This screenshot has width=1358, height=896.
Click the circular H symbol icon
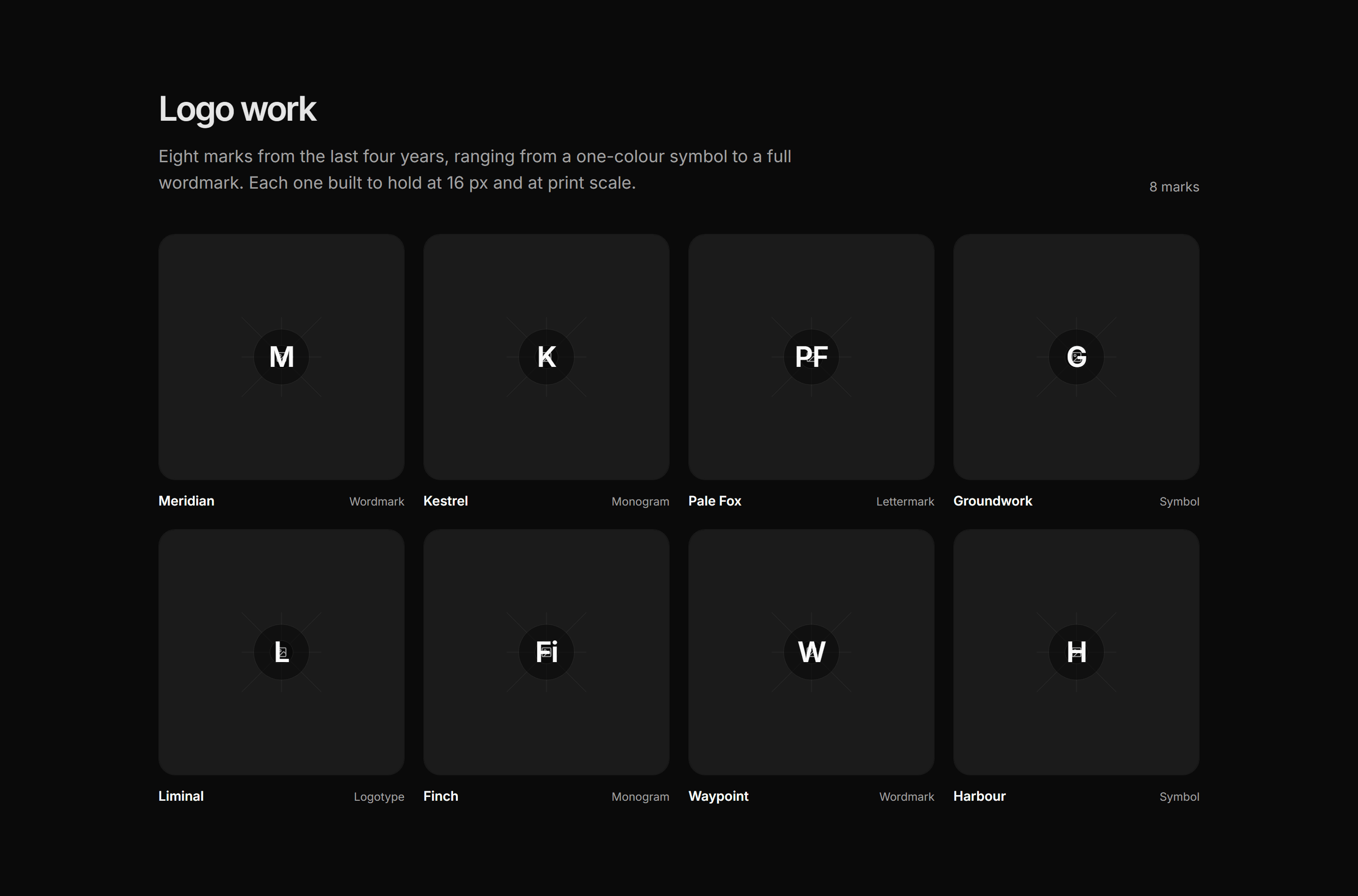1076,652
